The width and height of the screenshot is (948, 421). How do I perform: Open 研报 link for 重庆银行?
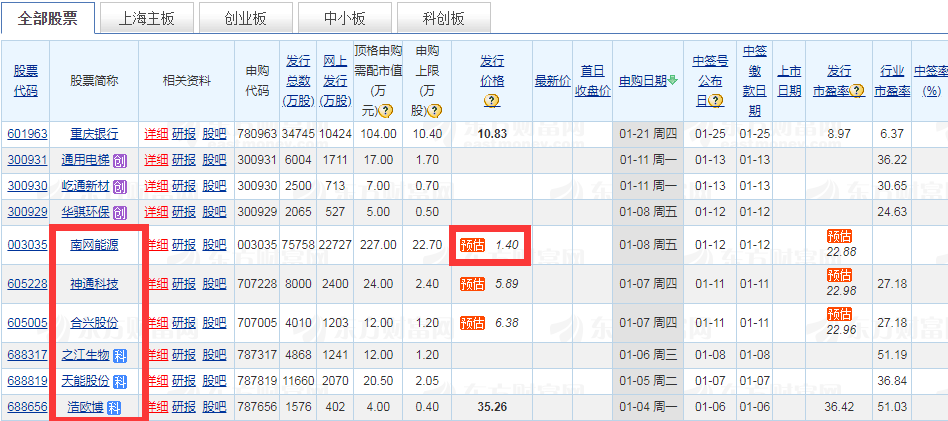click(x=184, y=134)
